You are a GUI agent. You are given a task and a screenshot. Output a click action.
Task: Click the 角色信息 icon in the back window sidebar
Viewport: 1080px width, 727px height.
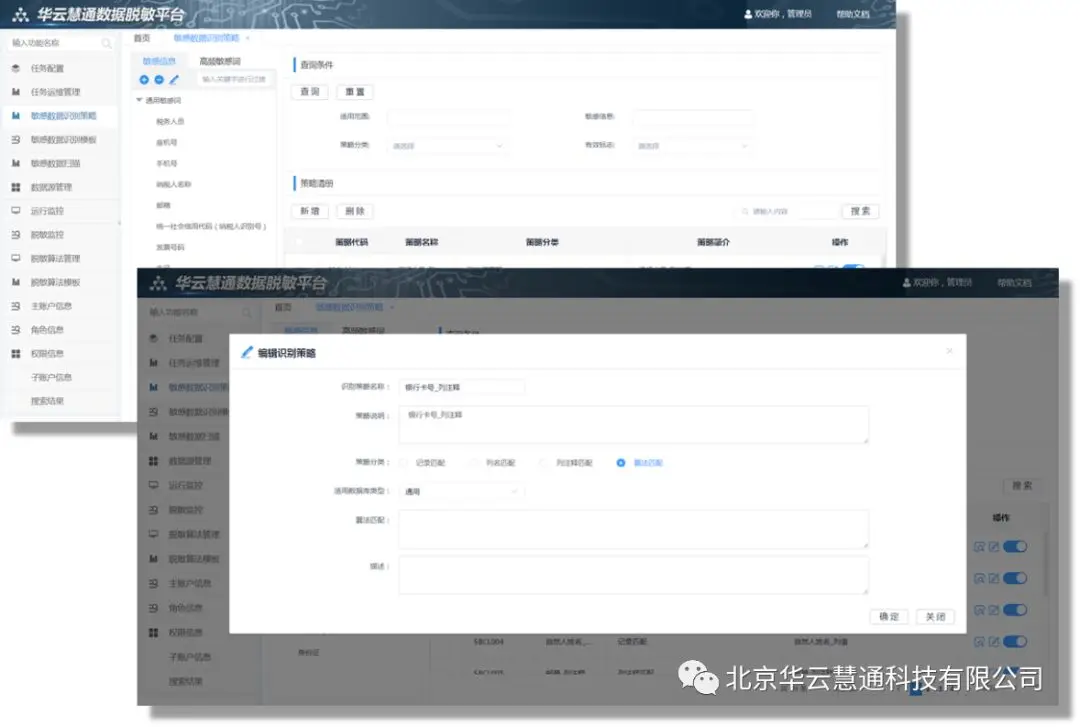coord(16,329)
